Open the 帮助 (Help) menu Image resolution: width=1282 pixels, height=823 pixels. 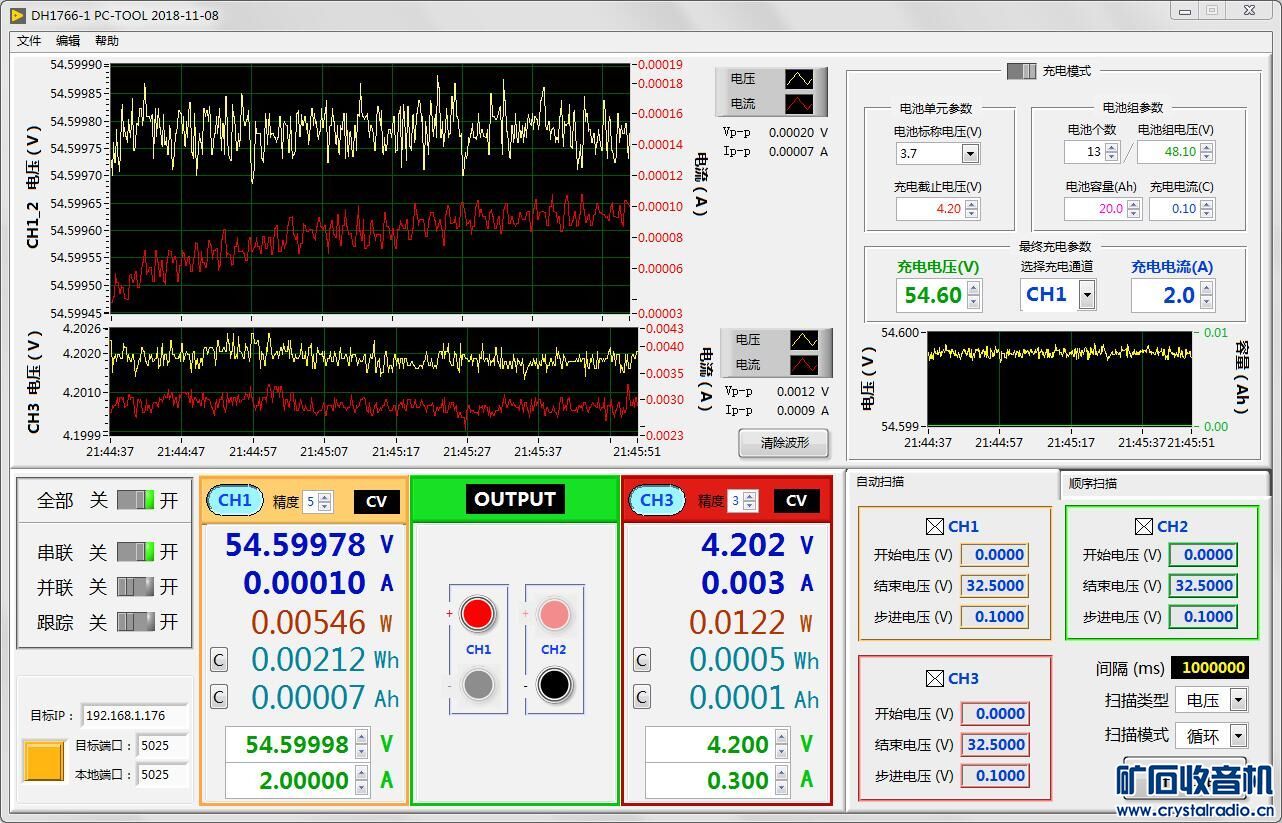click(x=106, y=41)
